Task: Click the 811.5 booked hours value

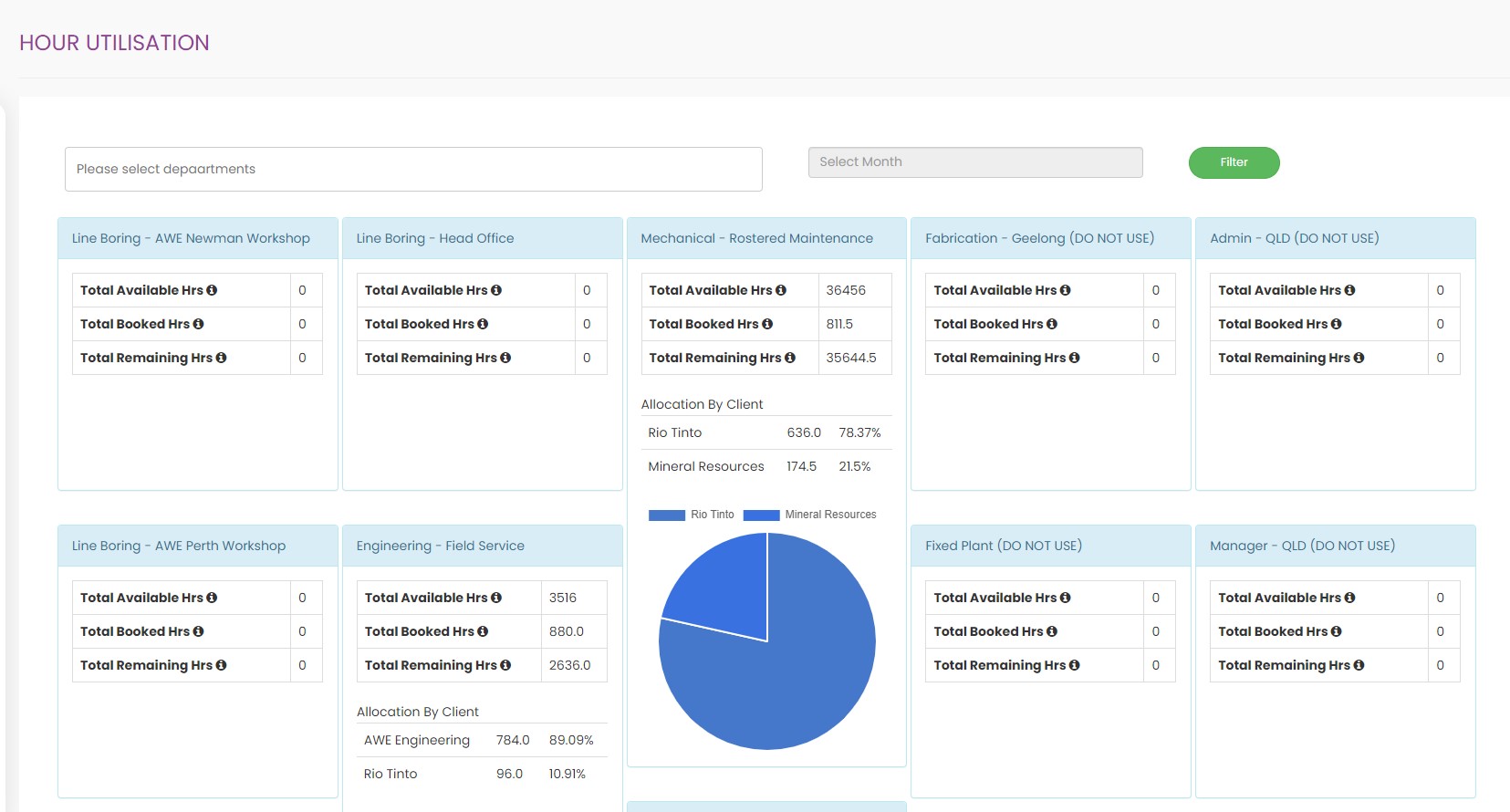Action: [839, 324]
